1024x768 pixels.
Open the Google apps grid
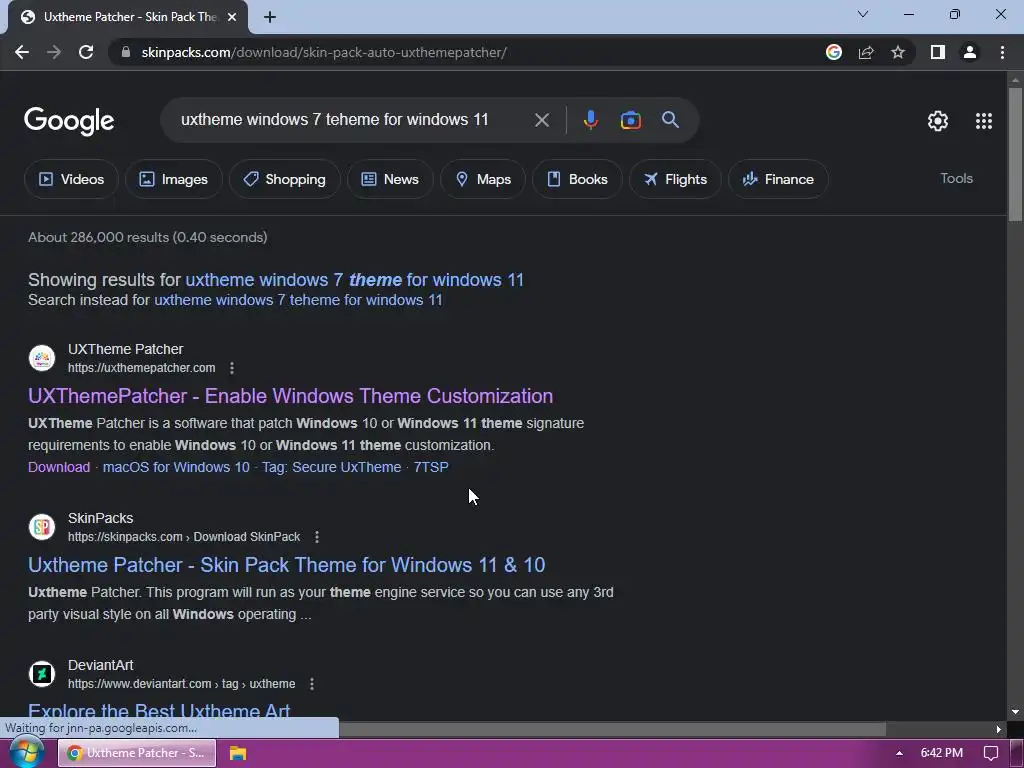[x=984, y=121]
